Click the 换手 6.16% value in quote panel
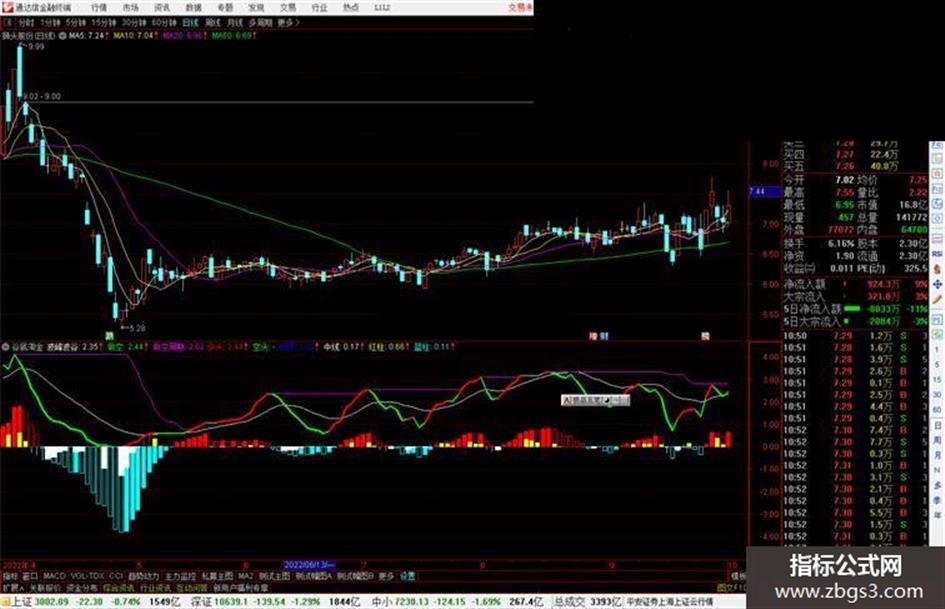Viewport: 945px width, 609px height. [841, 243]
